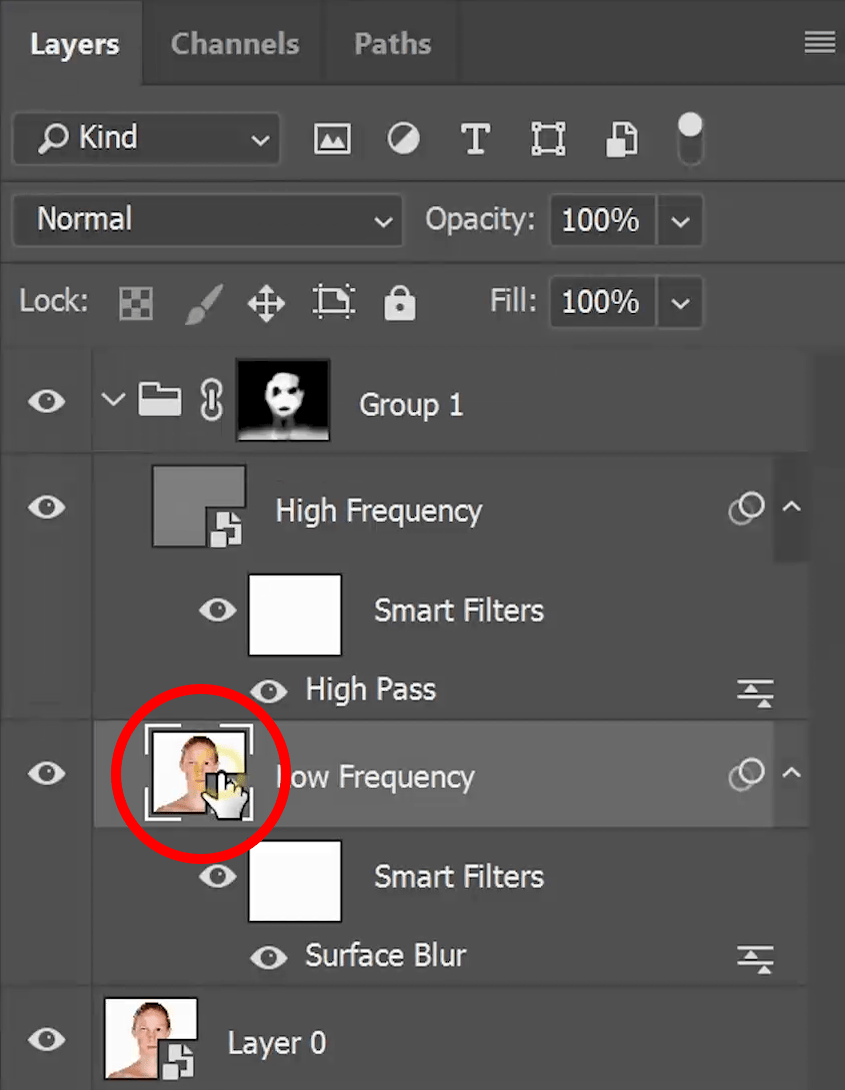Viewport: 845px width, 1090px height.
Task: Hide the Group 1 layer group
Action: 46,402
